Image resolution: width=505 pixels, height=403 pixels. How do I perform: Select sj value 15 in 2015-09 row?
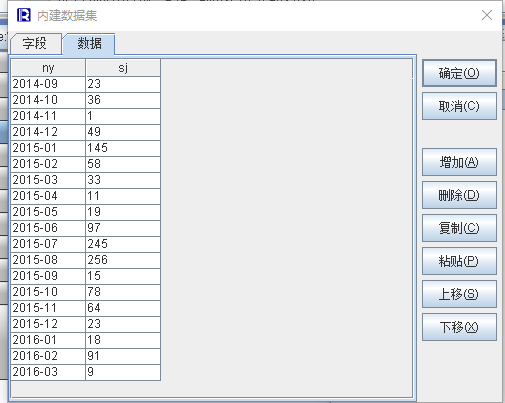click(x=123, y=276)
